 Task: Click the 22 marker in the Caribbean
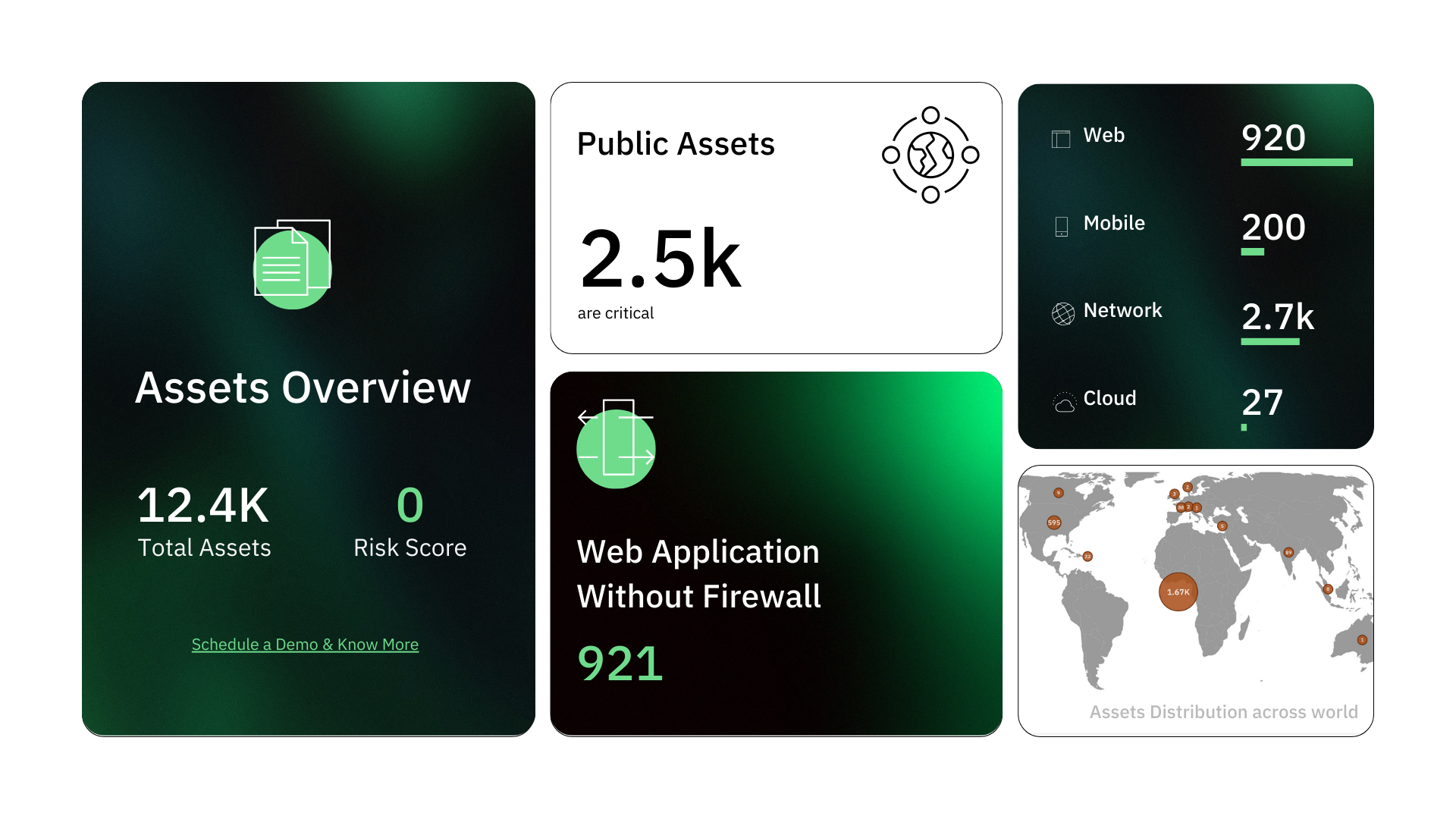(x=1087, y=557)
